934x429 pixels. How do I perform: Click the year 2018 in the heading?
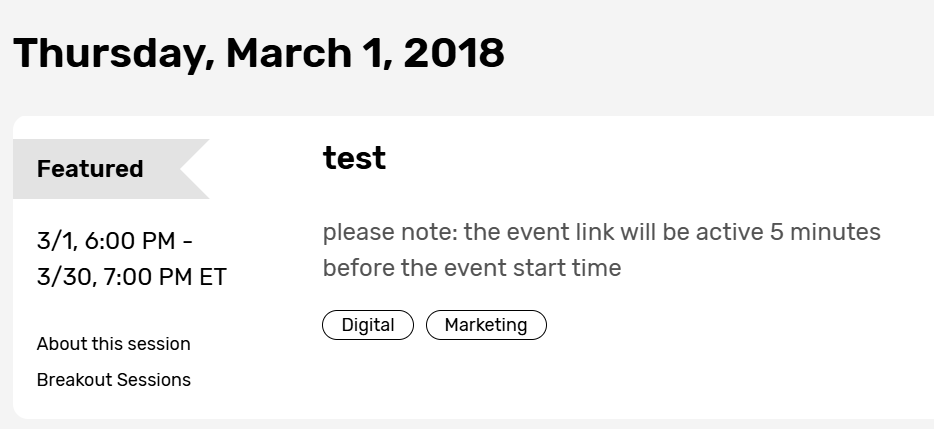(453, 53)
